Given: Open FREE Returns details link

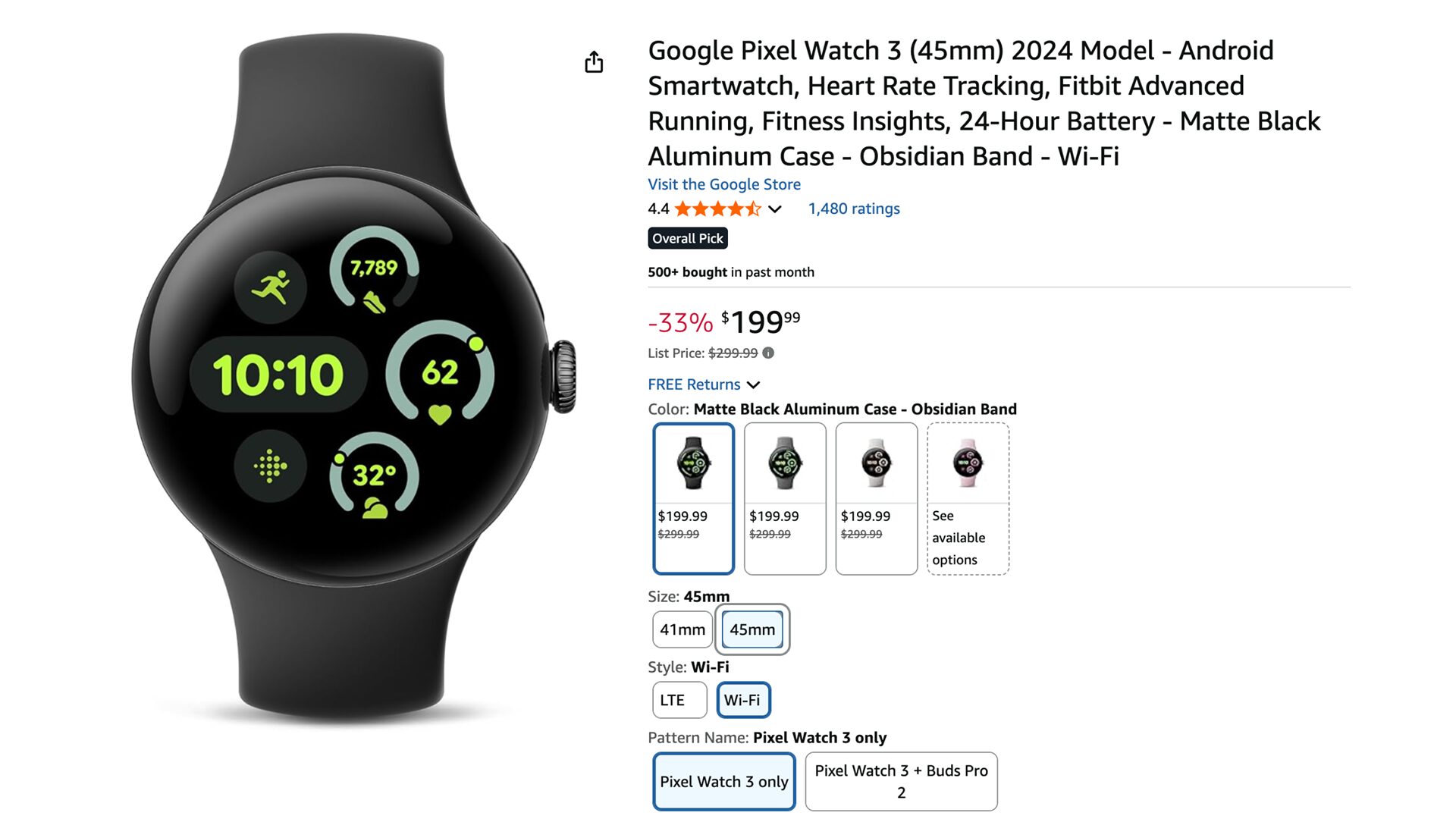Looking at the screenshot, I should click(694, 384).
